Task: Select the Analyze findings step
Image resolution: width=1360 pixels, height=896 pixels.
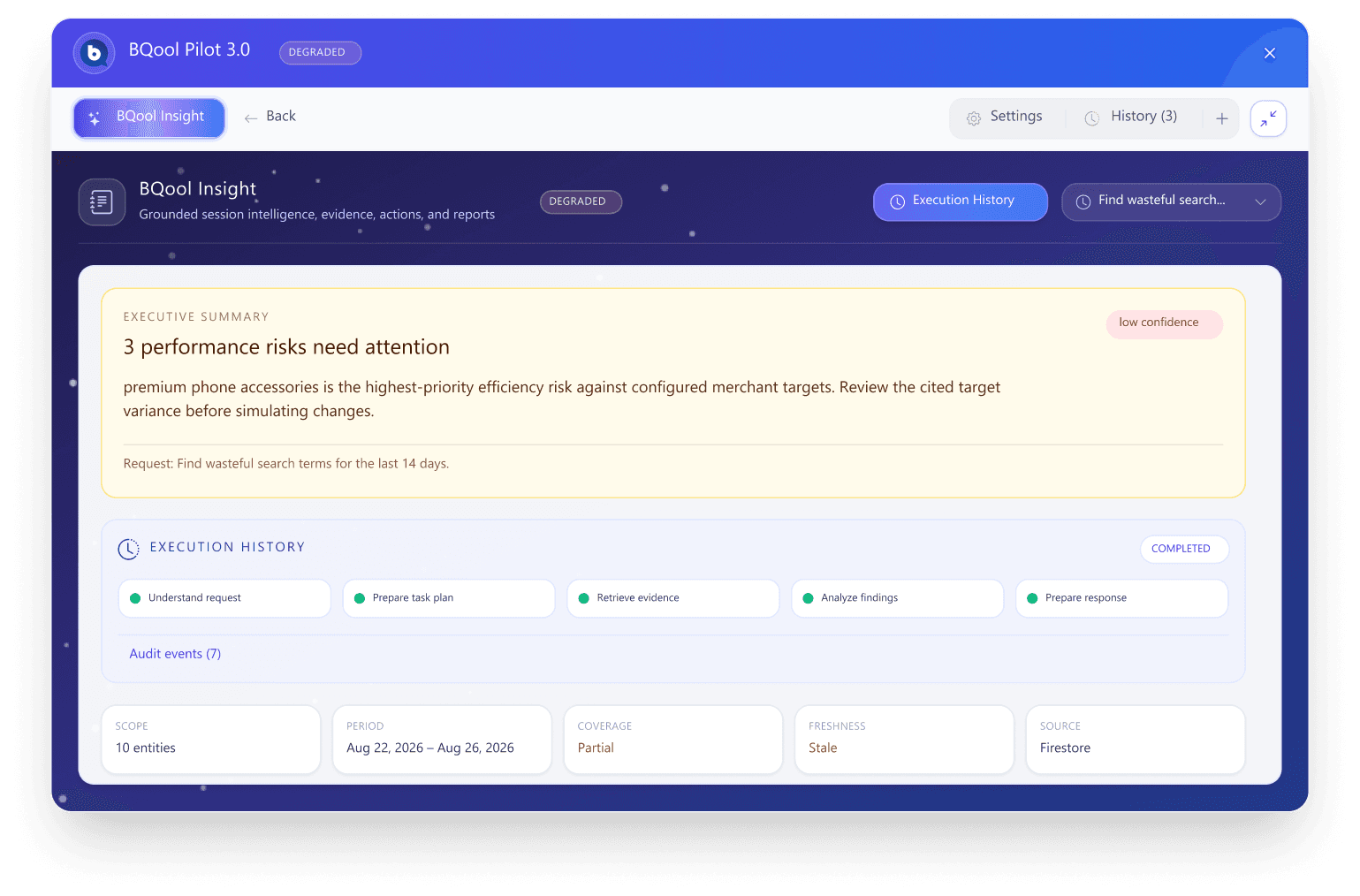Action: tap(898, 598)
